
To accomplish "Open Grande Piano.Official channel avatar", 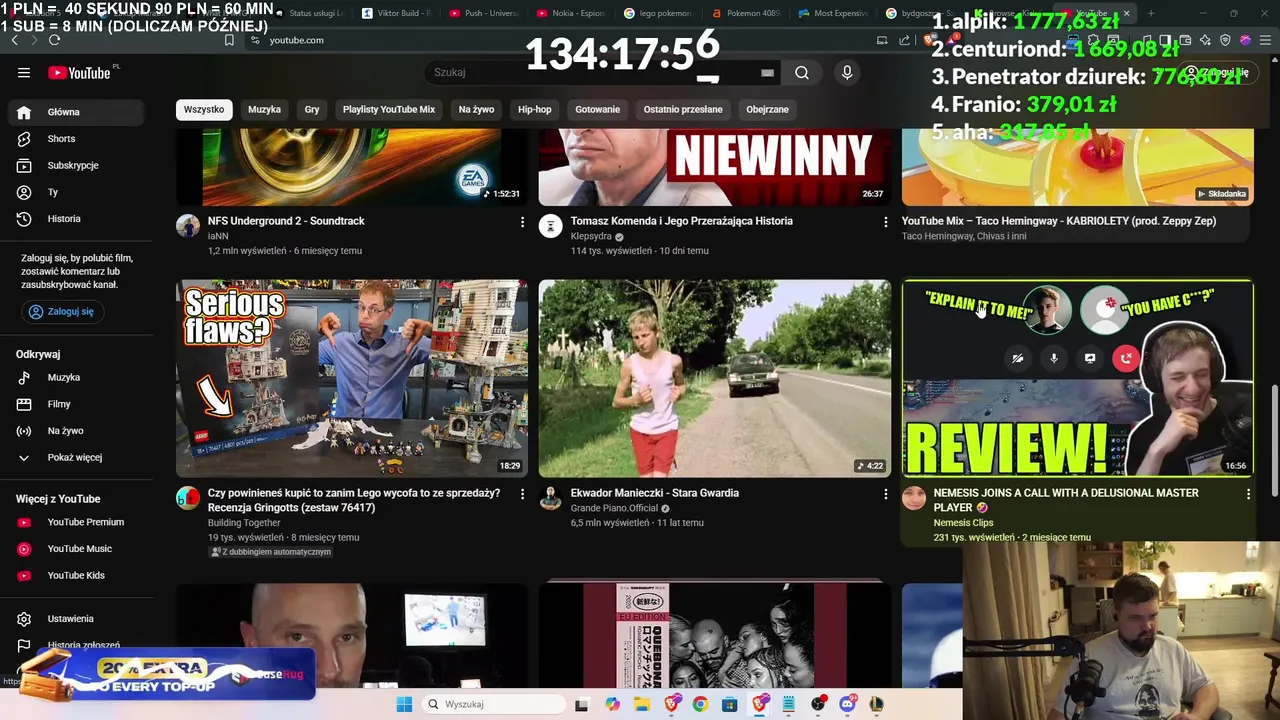I will 551,498.
